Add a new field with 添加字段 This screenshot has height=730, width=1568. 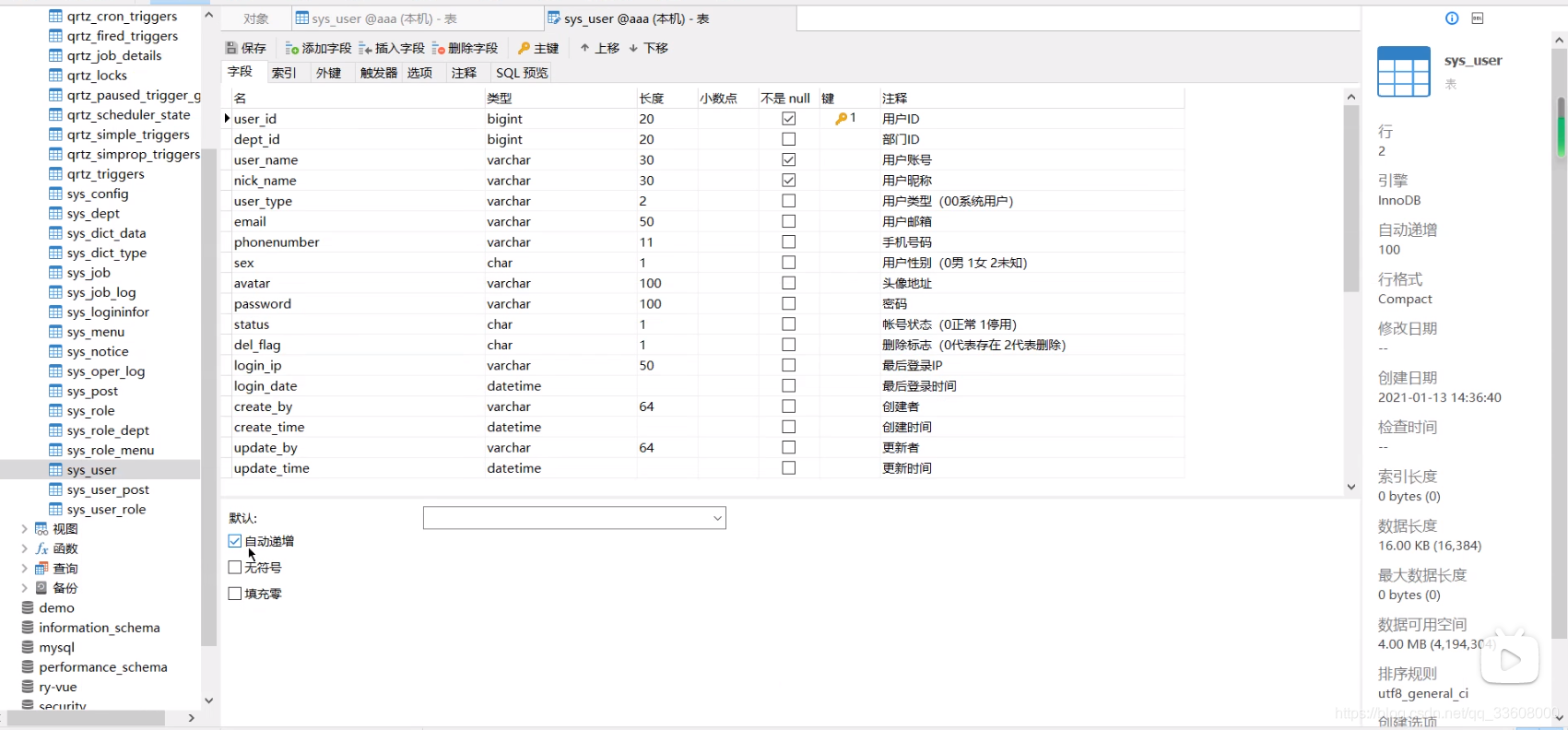pyautogui.click(x=318, y=48)
